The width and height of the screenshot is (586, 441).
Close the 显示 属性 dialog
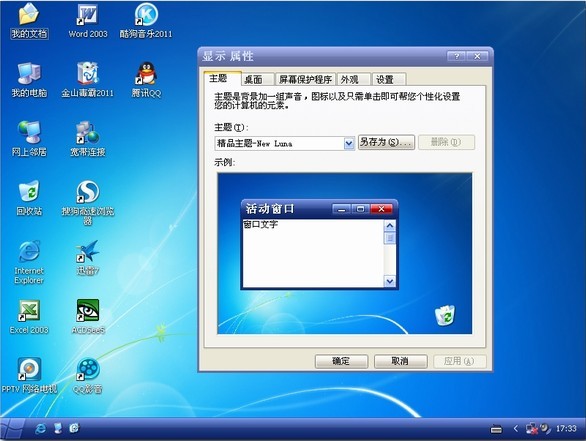[477, 56]
